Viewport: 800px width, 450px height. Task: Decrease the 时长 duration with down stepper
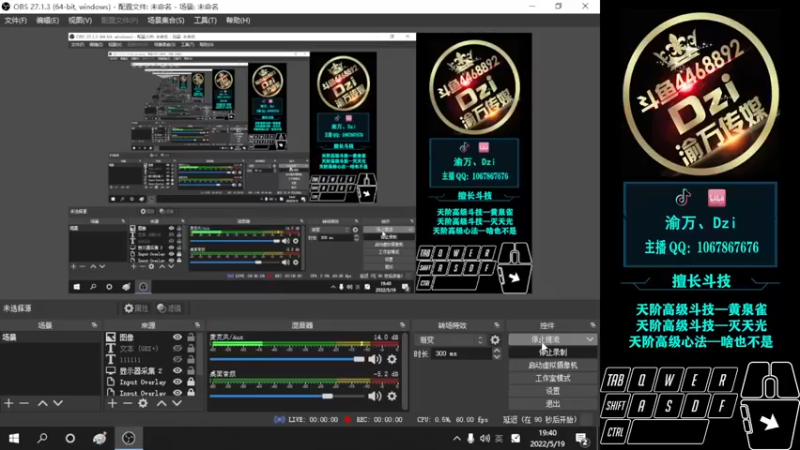(496, 357)
